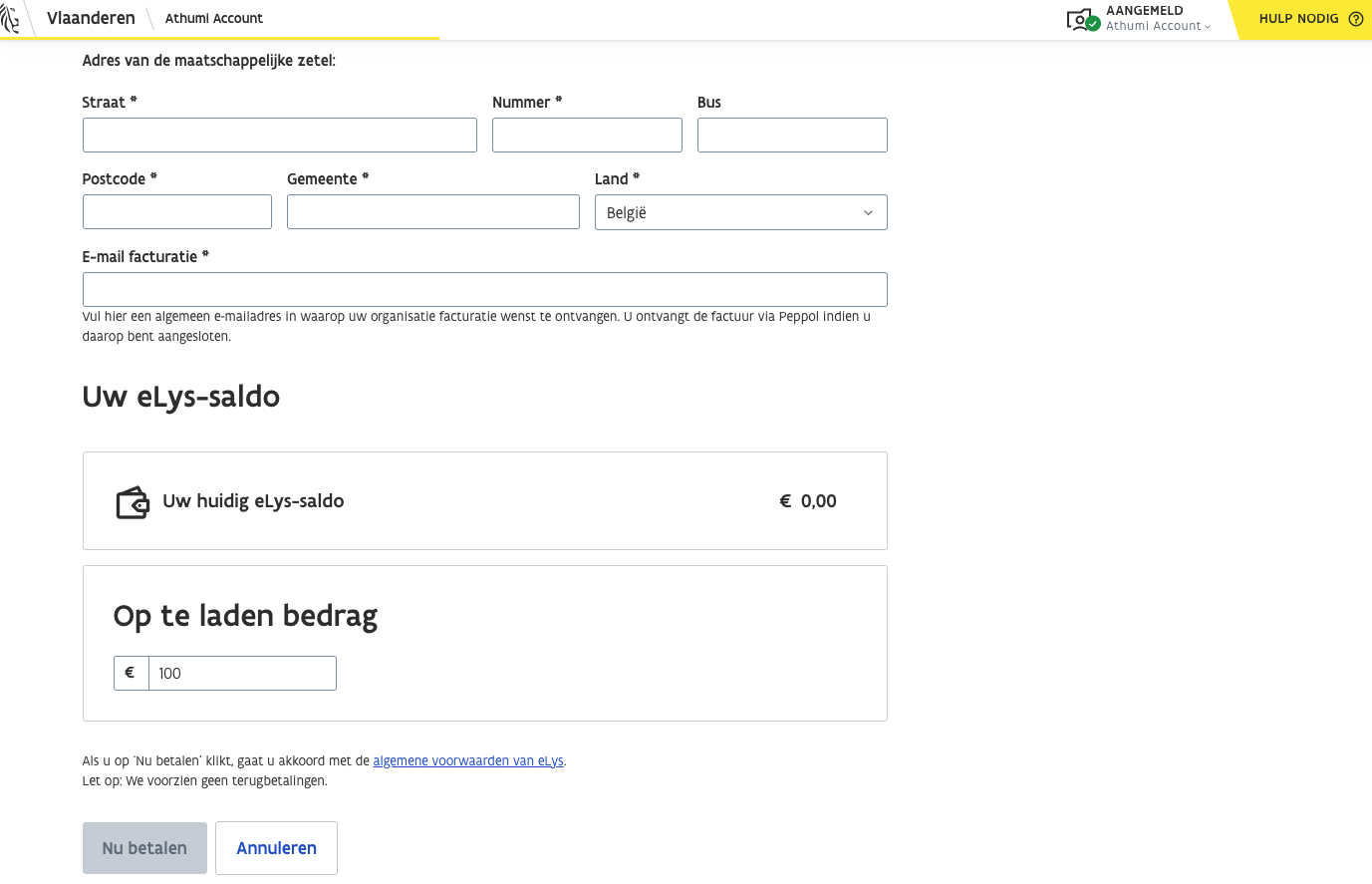The width and height of the screenshot is (1372, 884).
Task: Click the Annuleren button
Action: coord(276,848)
